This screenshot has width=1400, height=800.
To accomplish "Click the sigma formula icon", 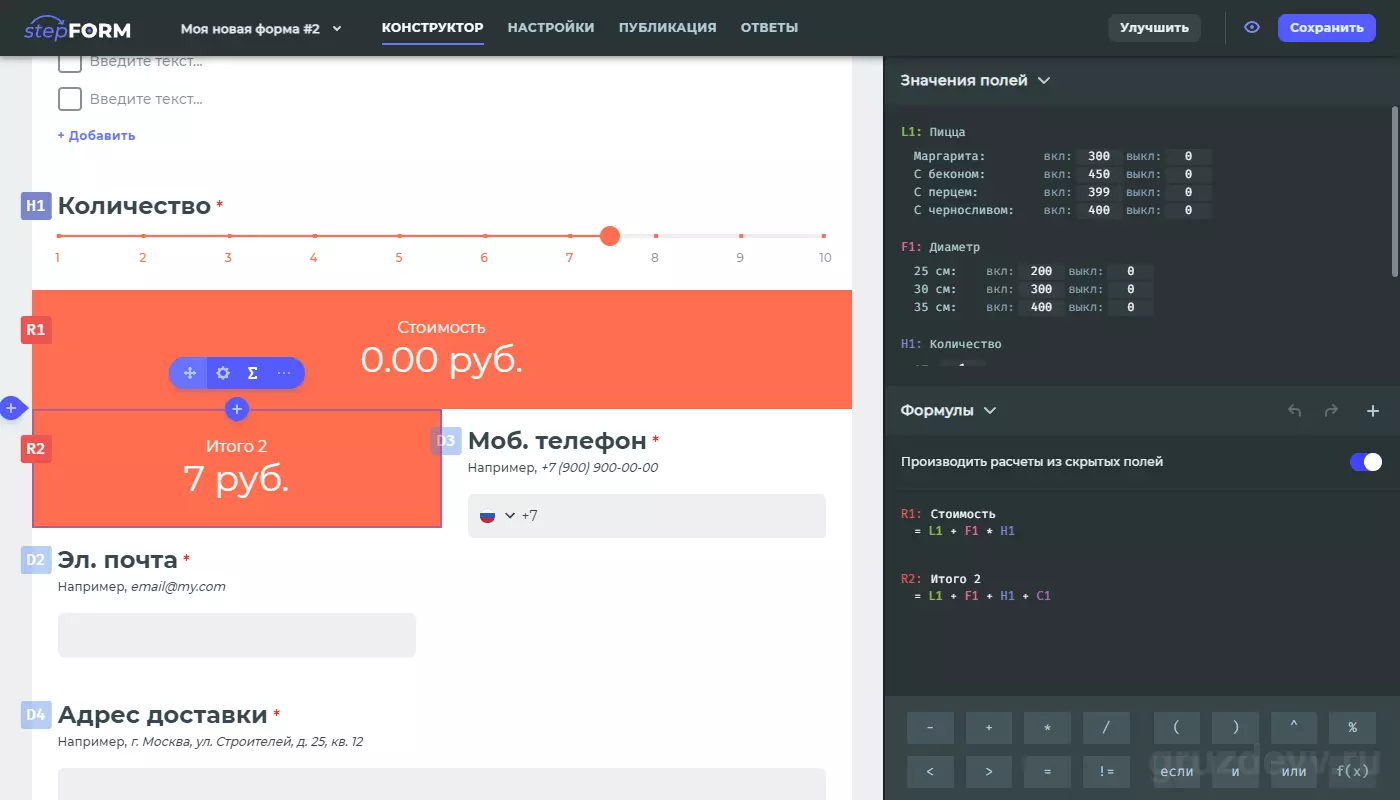I will tap(253, 373).
